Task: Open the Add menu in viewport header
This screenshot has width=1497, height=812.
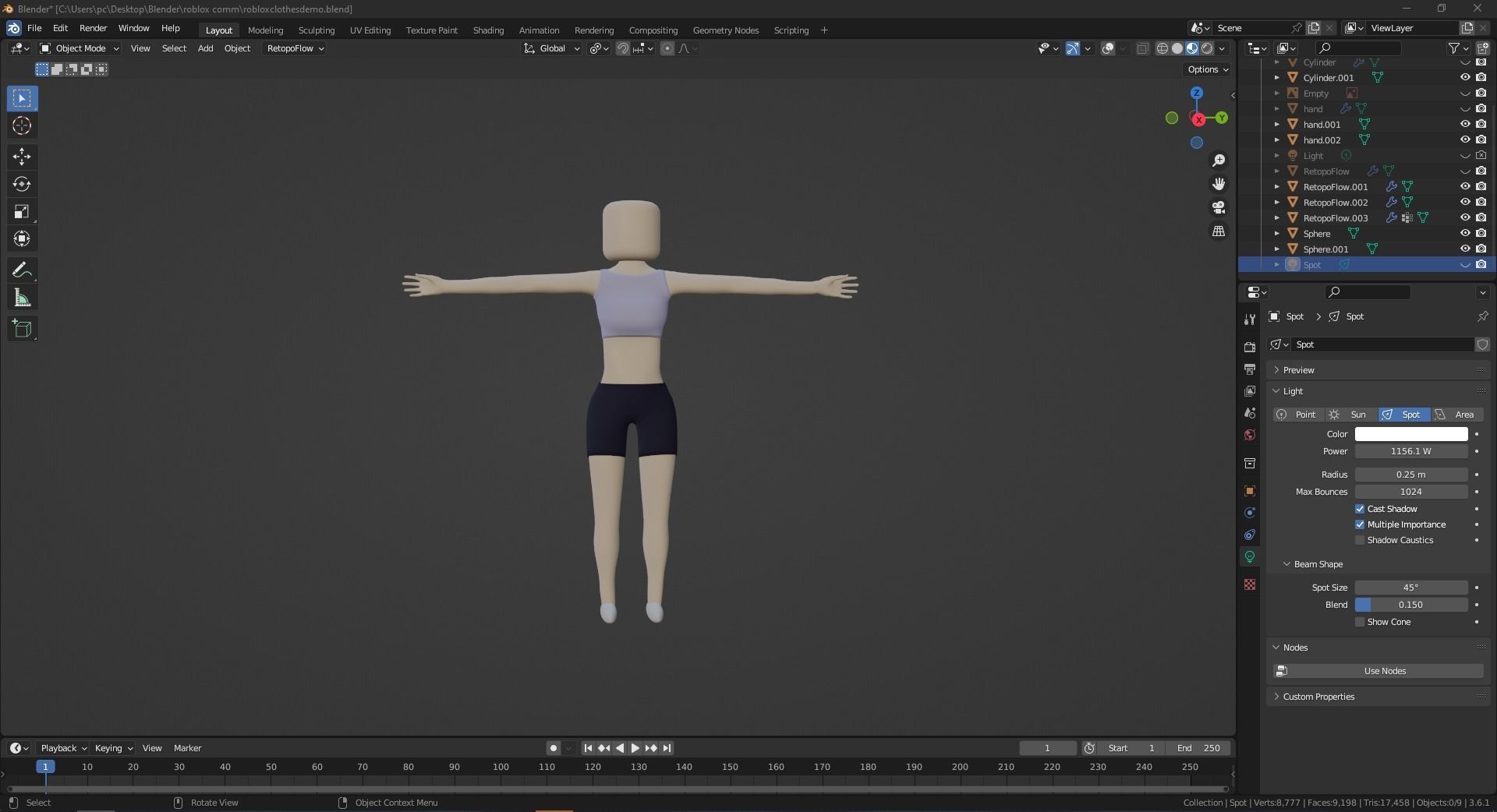Action: point(205,48)
